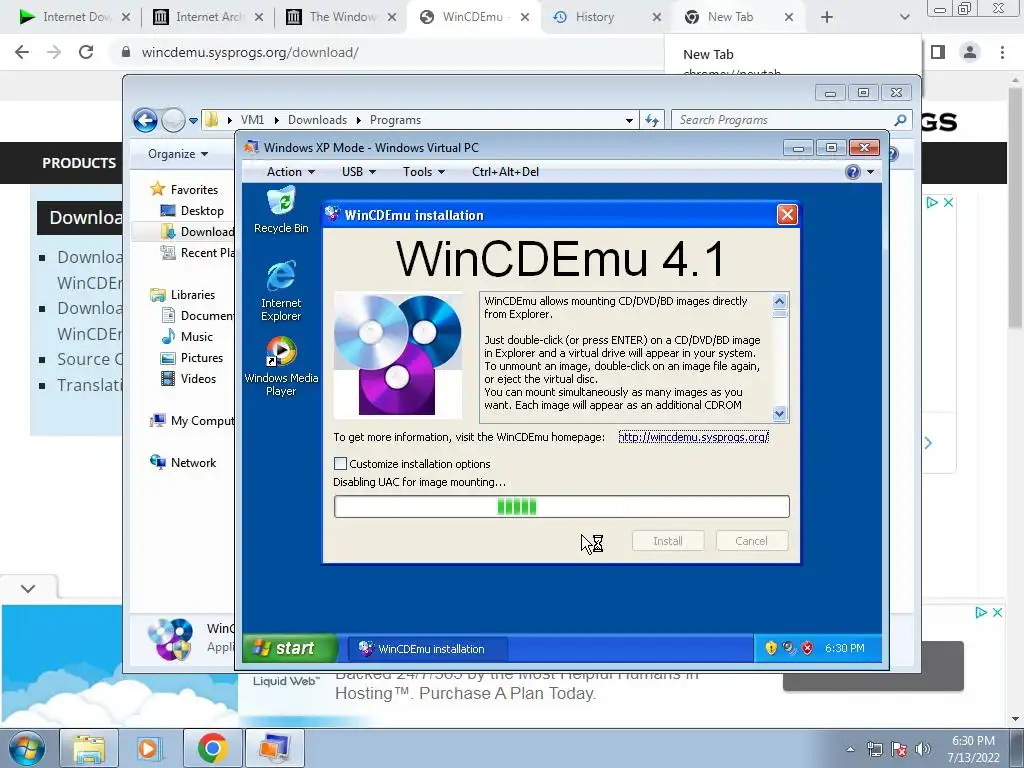Open Virtual PC from Windows 7 taskbar
This screenshot has width=1024, height=768.
pos(274,748)
